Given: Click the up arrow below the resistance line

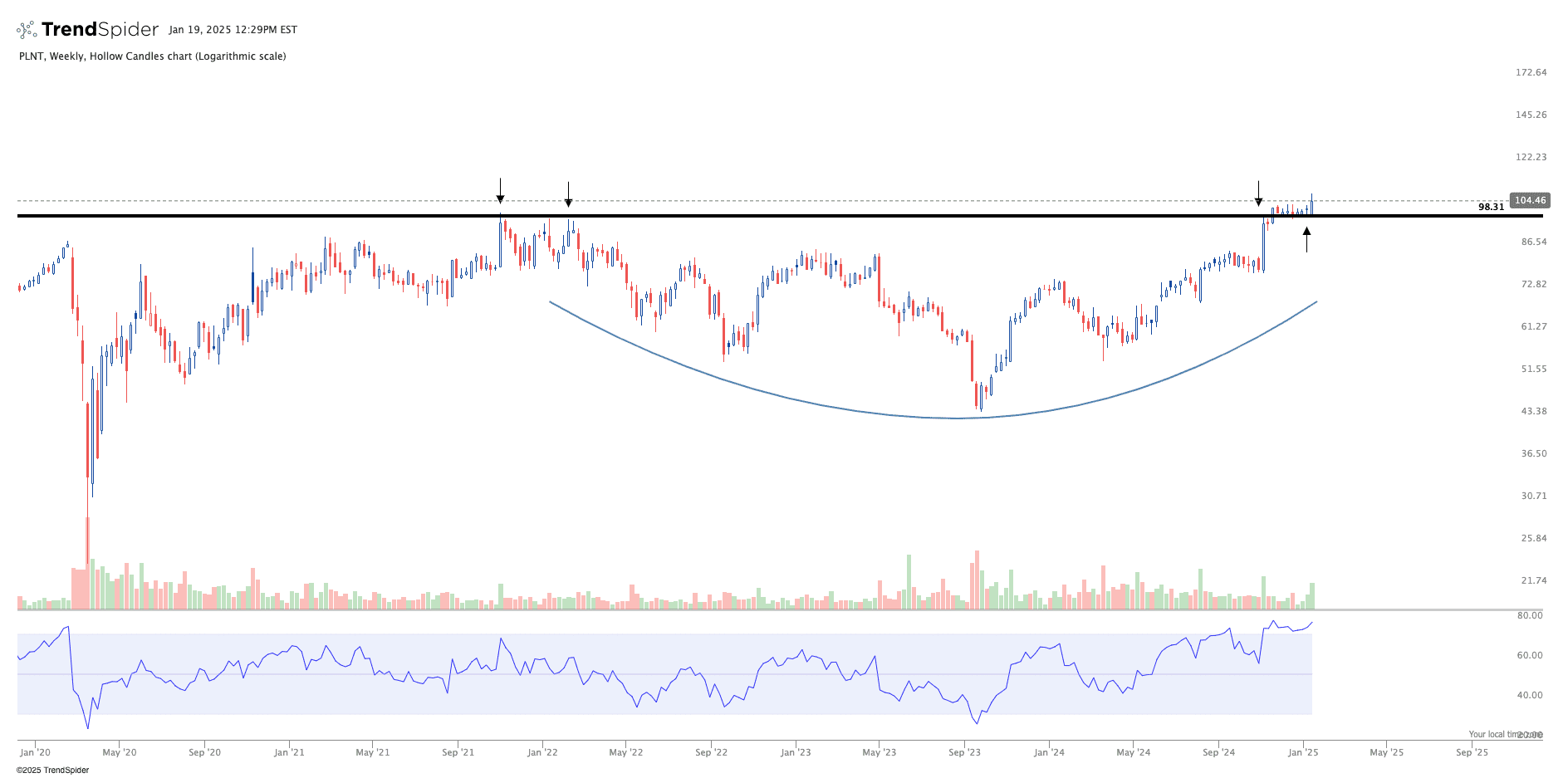Looking at the screenshot, I should point(1306,238).
